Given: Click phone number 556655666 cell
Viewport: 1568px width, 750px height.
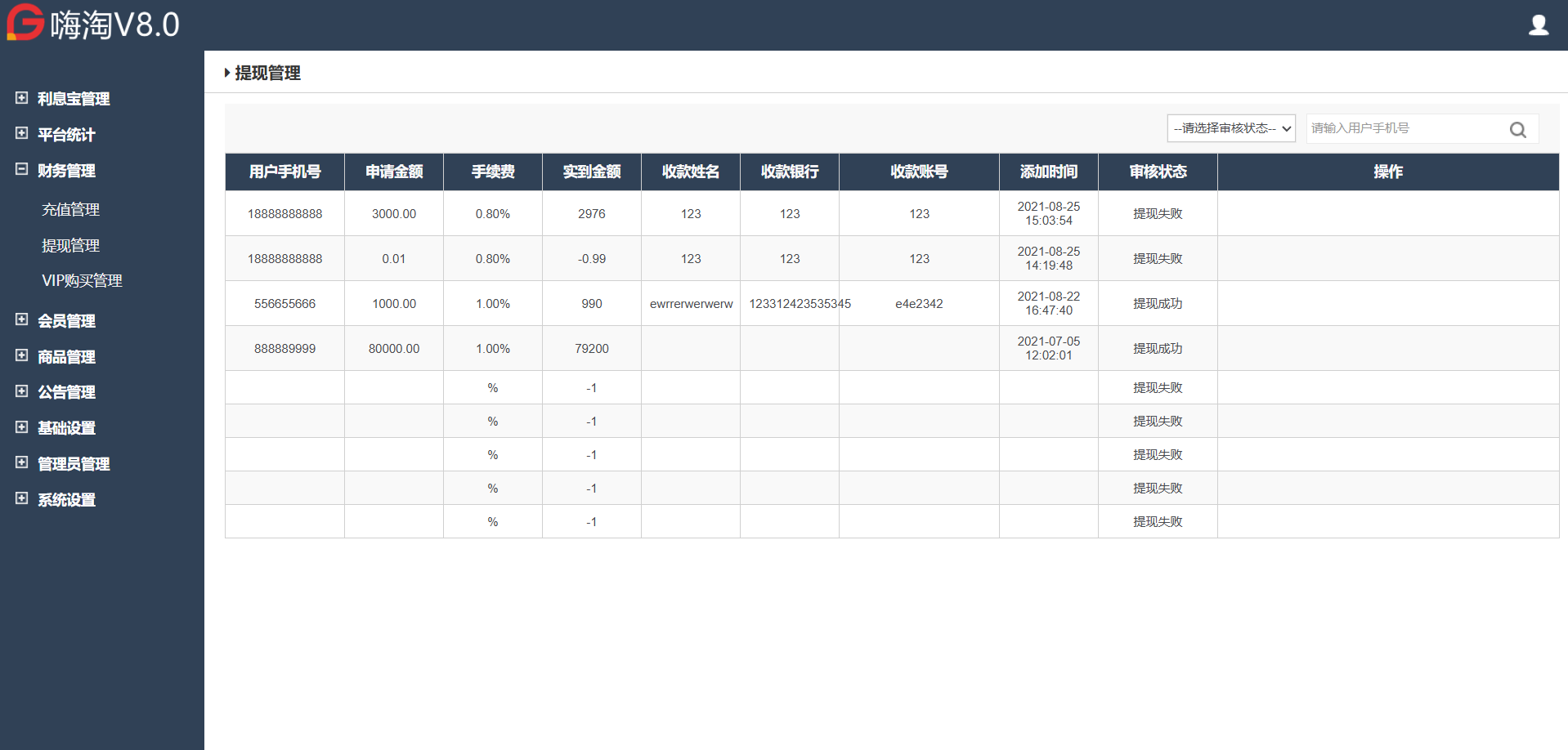Looking at the screenshot, I should click(x=285, y=304).
